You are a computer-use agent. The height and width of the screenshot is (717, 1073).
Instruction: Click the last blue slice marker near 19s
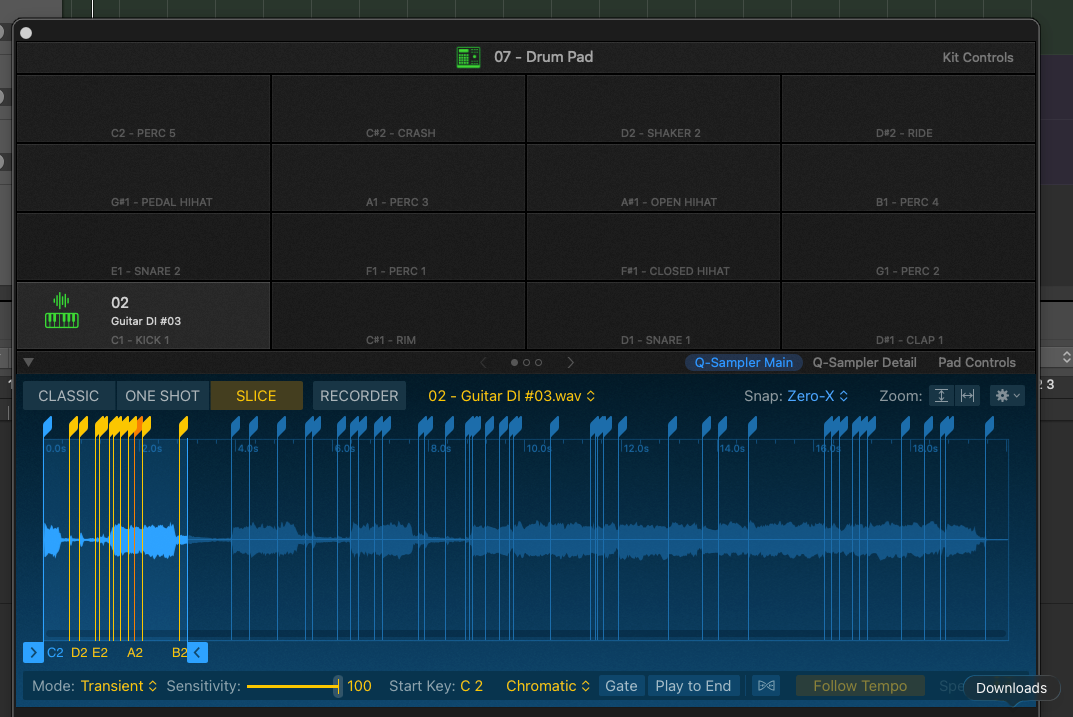[990, 428]
